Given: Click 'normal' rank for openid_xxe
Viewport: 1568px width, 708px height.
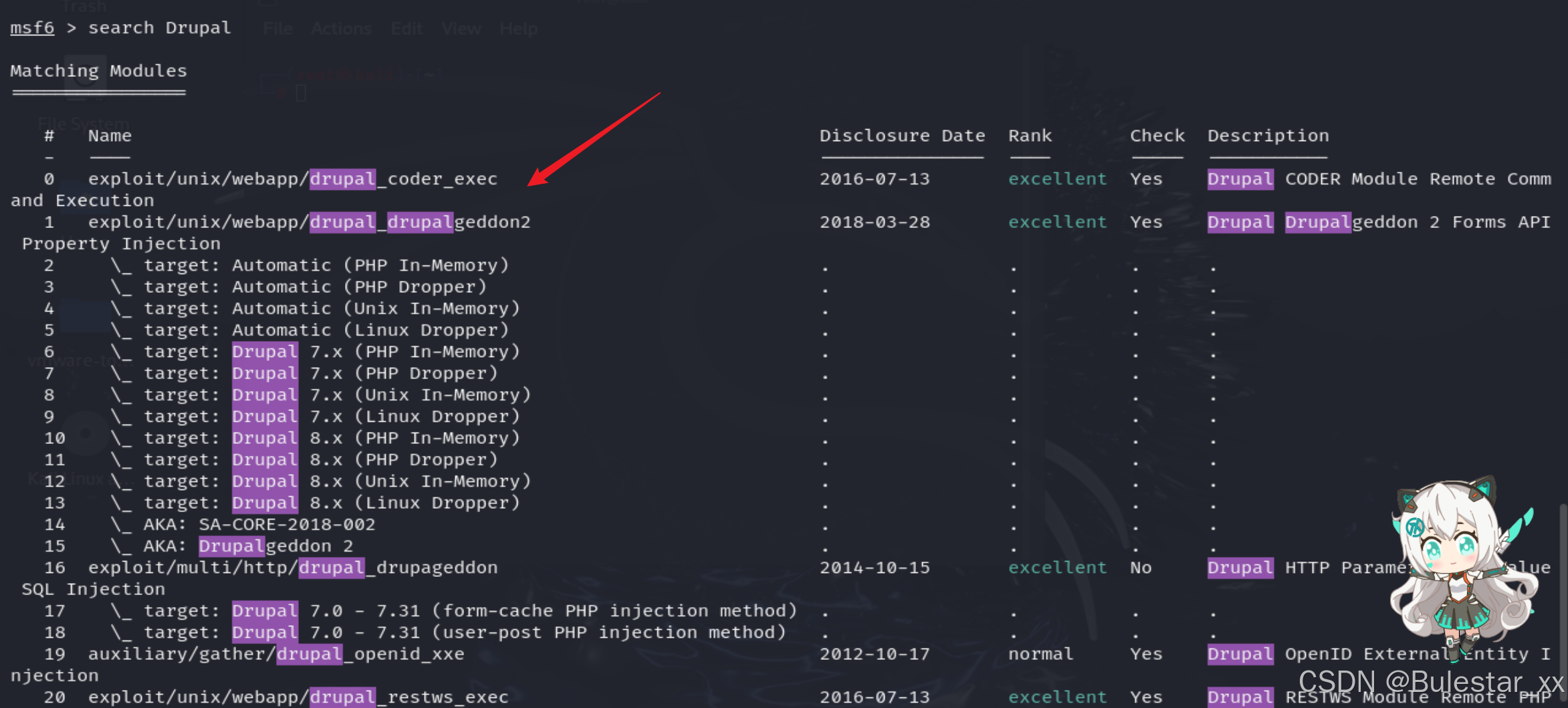Looking at the screenshot, I should (1040, 654).
